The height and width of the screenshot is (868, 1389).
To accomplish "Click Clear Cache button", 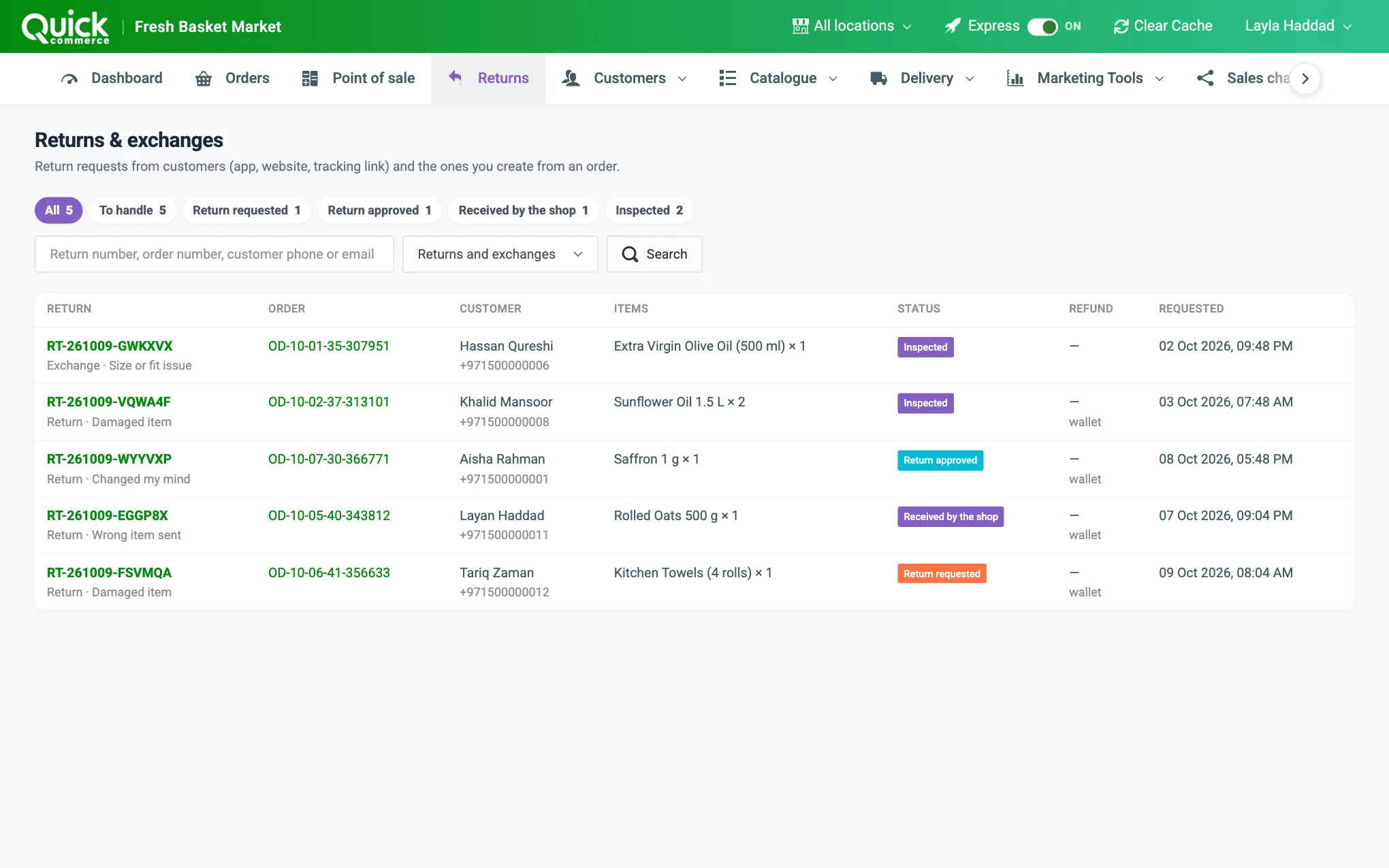I will (1163, 26).
